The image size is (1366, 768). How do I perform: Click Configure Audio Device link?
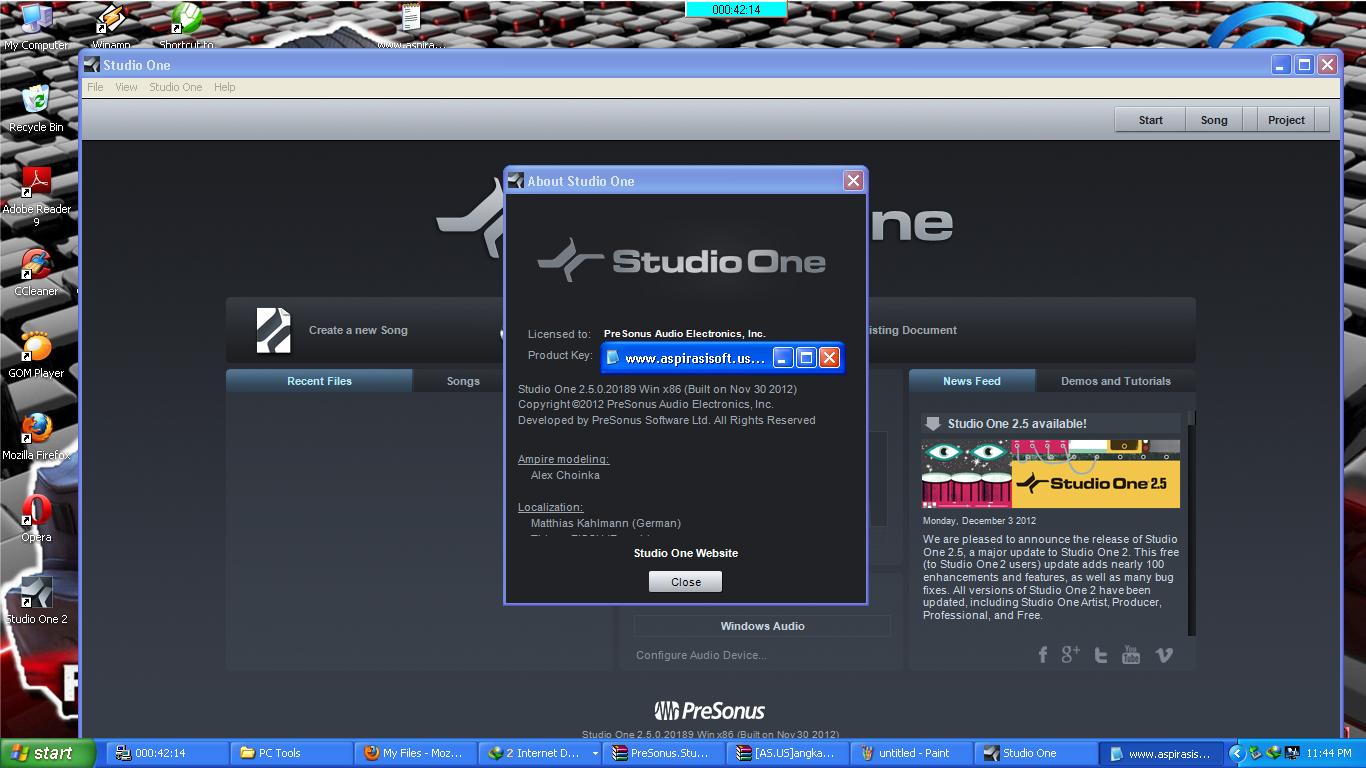[701, 655]
